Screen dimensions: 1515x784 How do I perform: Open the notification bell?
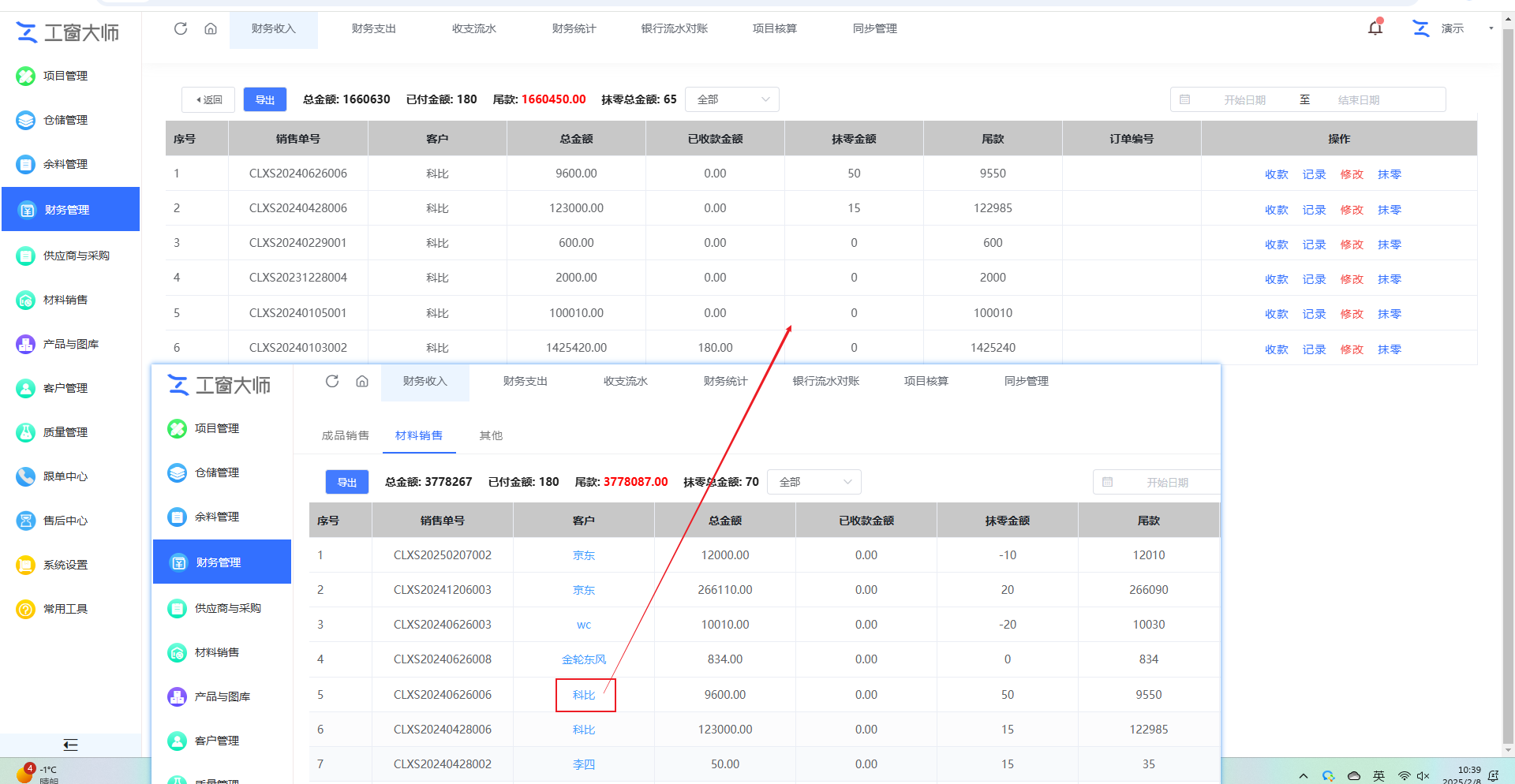coord(1375,28)
